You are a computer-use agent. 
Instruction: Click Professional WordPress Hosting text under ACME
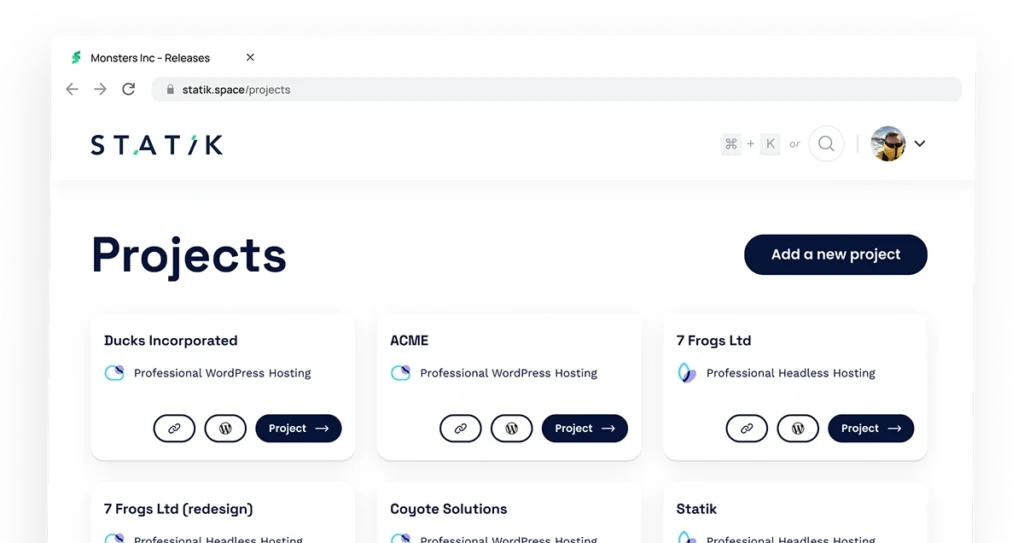(508, 373)
